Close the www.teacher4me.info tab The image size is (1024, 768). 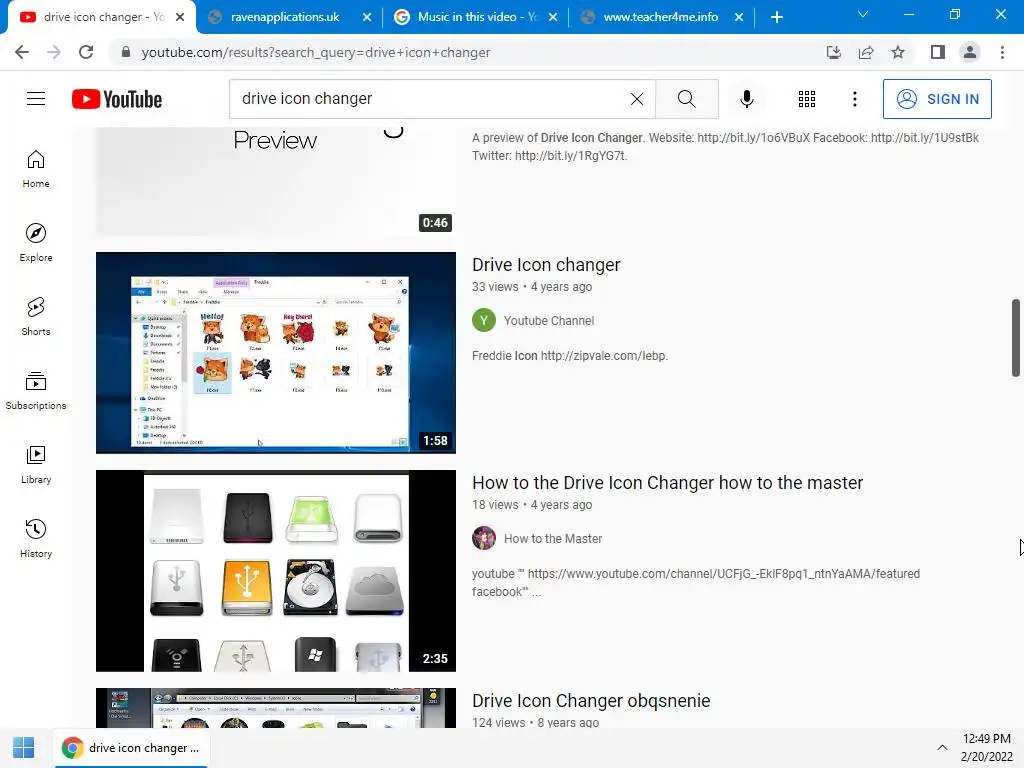[x=739, y=17]
